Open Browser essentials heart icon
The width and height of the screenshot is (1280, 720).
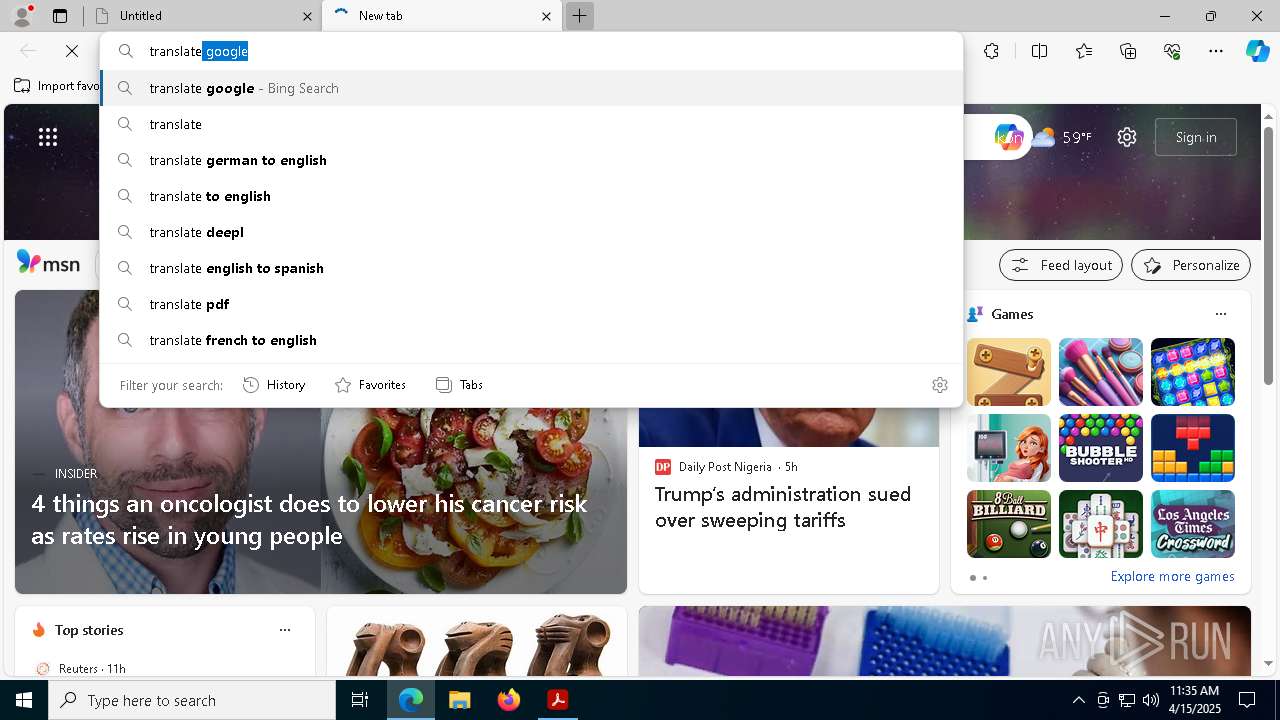click(x=1172, y=51)
